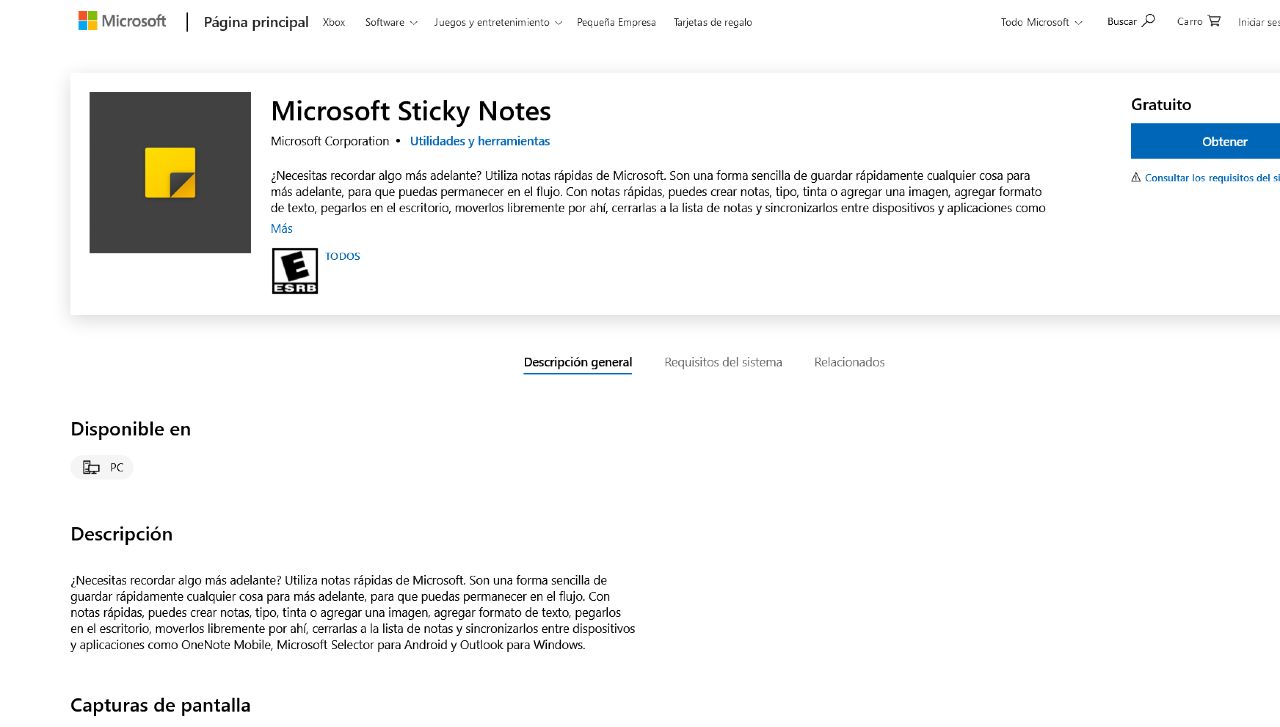Screen dimensions: 1280x727
Task: Switch to Requisitos del sistema tab
Action: tap(723, 362)
